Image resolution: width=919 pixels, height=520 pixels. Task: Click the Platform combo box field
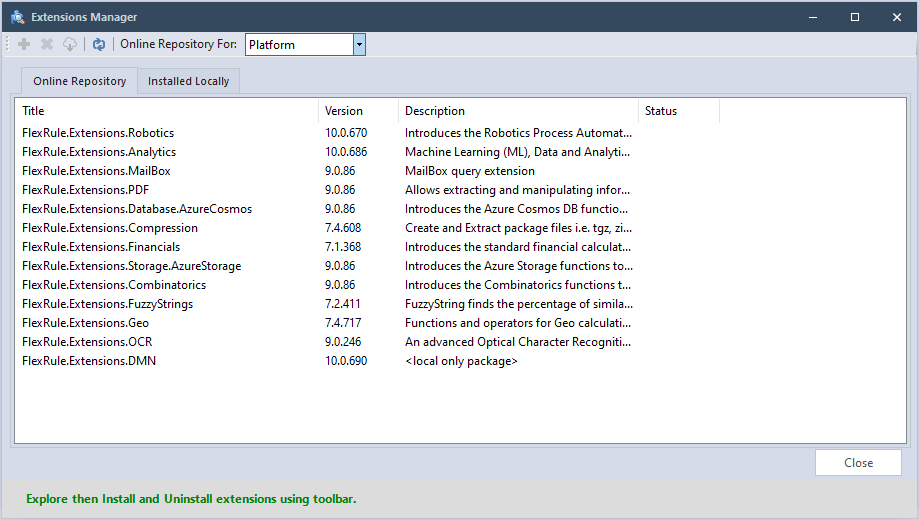299,45
